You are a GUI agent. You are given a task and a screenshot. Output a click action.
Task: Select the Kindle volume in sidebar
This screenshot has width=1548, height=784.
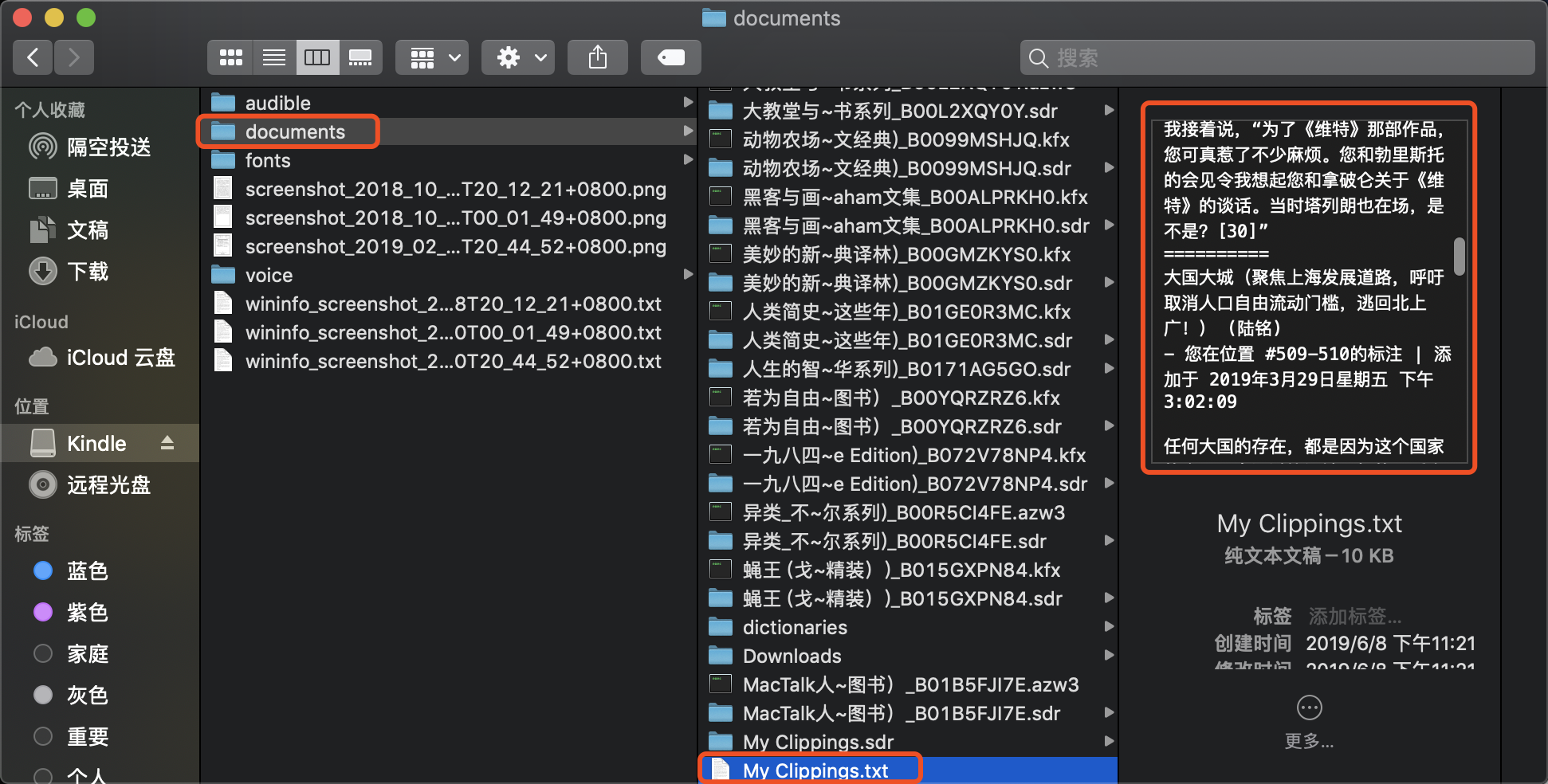coord(100,443)
